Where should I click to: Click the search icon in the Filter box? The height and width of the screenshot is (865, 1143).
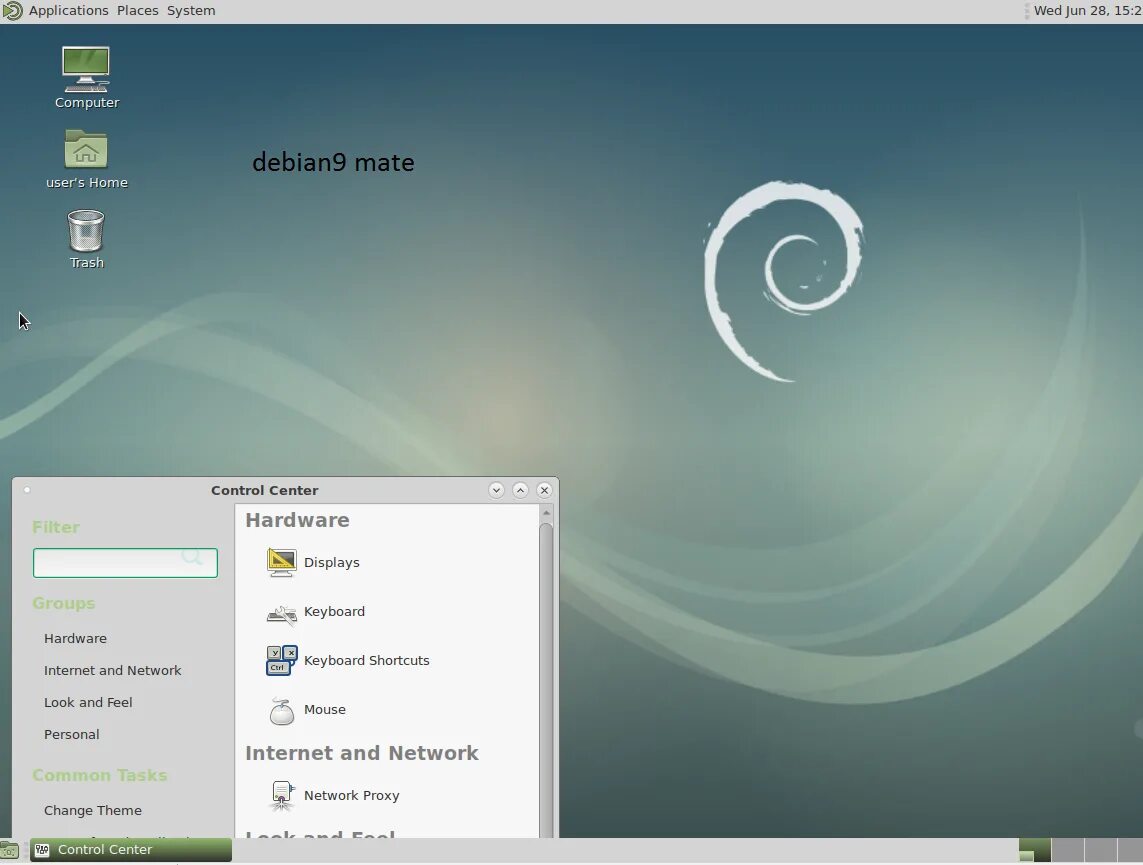(192, 557)
